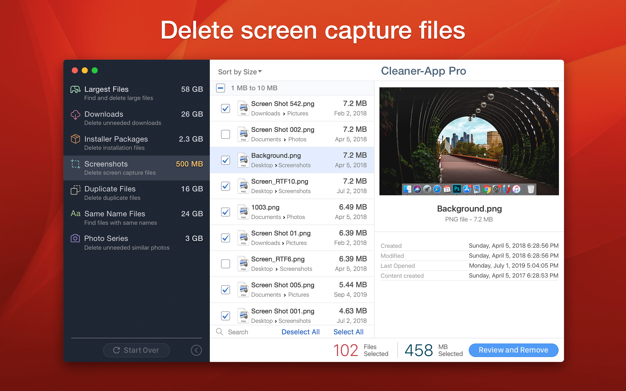626x391 pixels.
Task: Click Select All link
Action: click(348, 332)
